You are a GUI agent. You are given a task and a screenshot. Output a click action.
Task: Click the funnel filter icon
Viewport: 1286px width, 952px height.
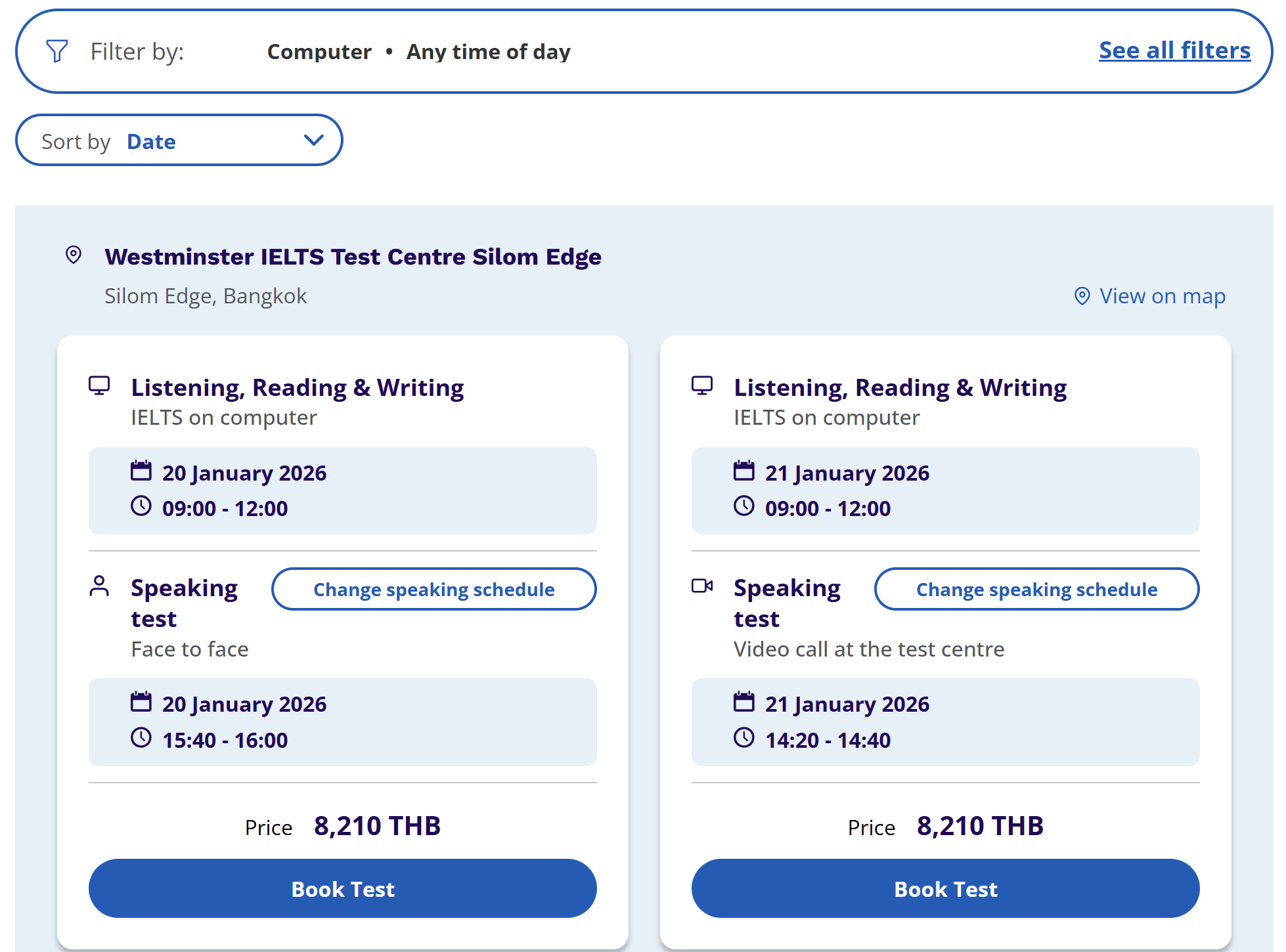(57, 51)
